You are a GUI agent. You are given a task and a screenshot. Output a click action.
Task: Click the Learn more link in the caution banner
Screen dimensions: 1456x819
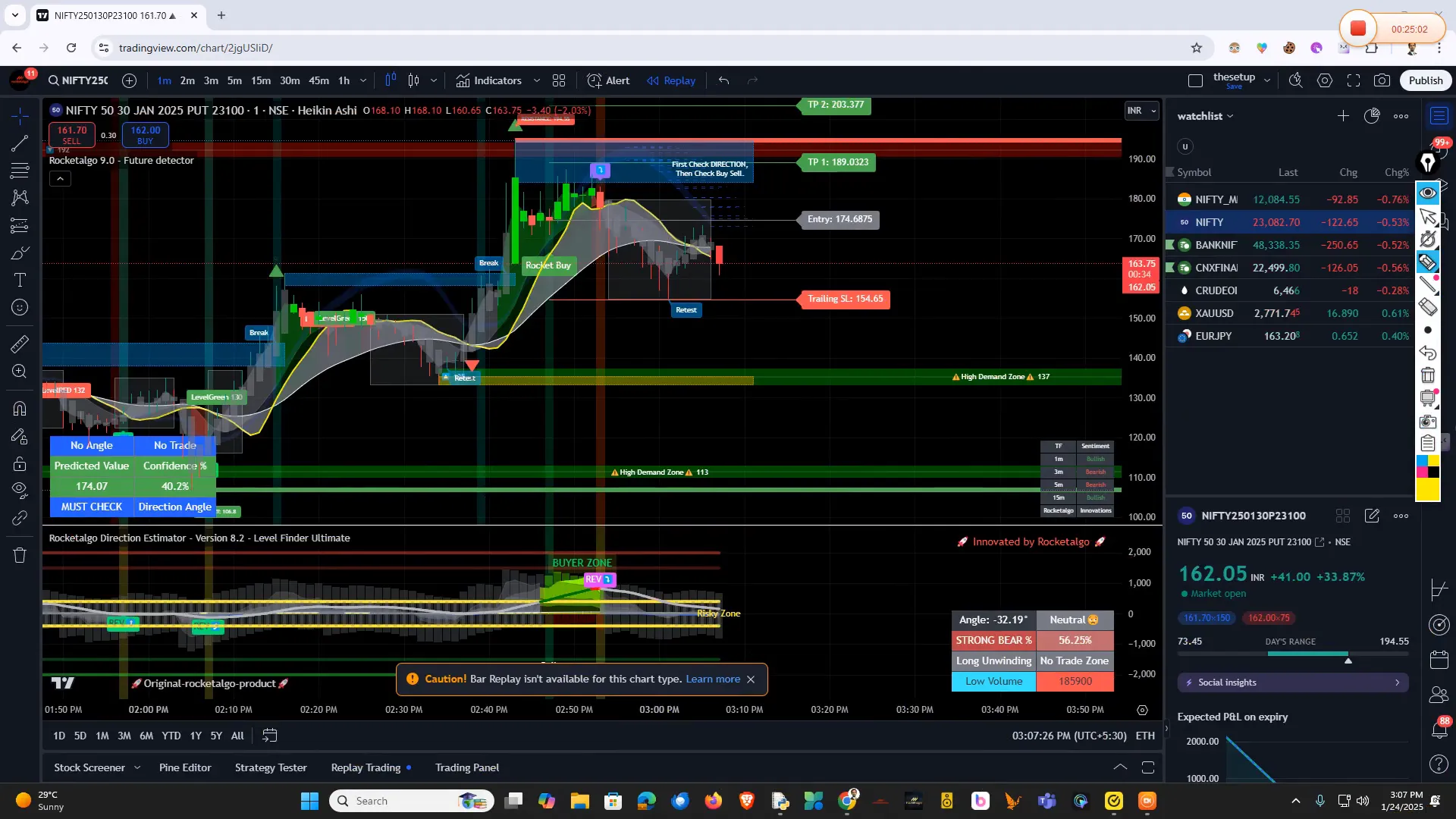tap(712, 679)
